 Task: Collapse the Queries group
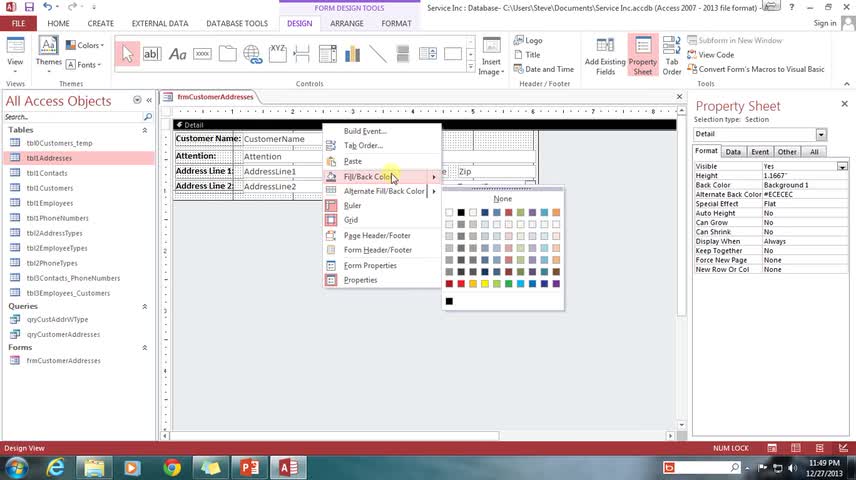click(145, 306)
